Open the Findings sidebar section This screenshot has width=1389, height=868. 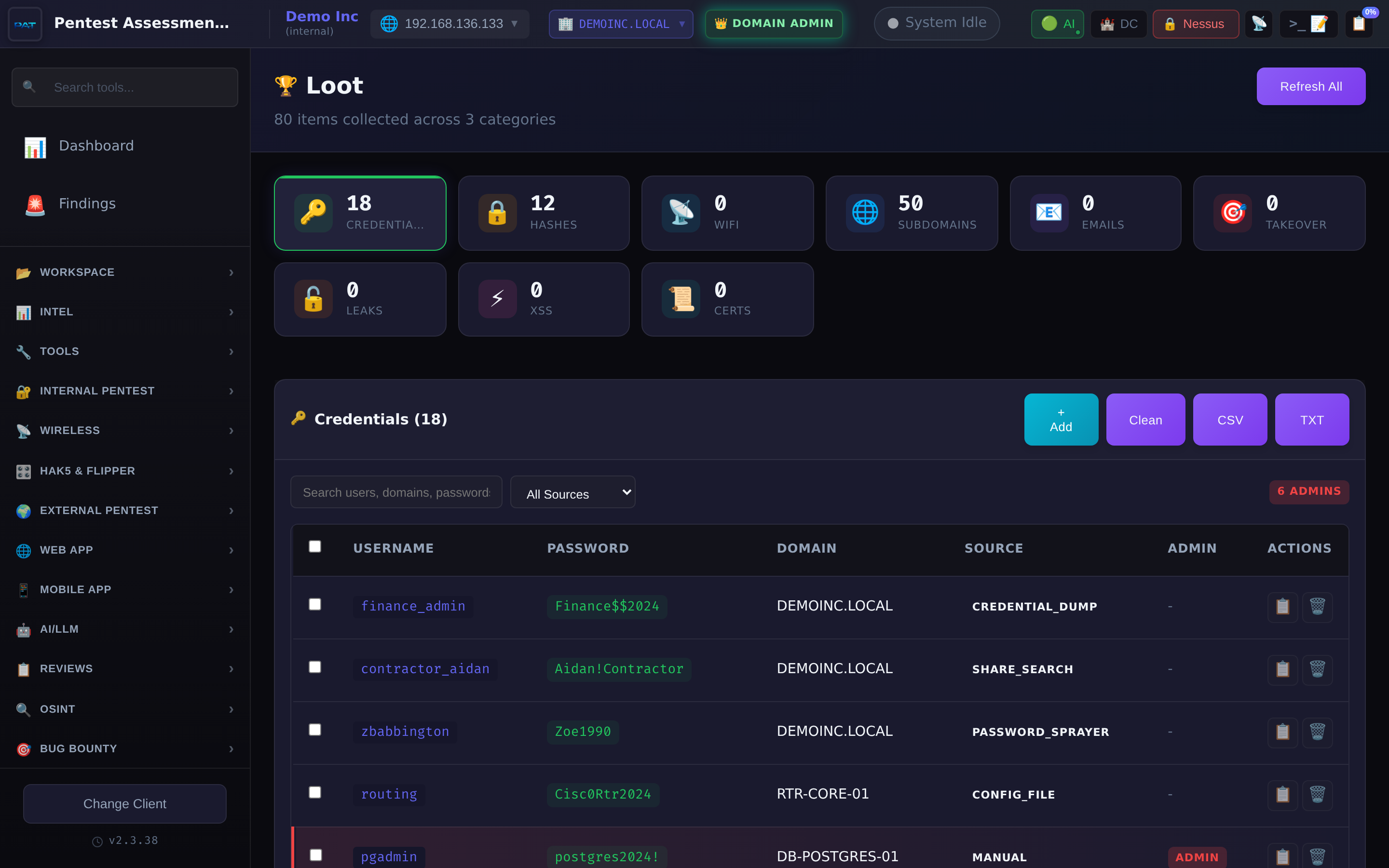coord(87,203)
